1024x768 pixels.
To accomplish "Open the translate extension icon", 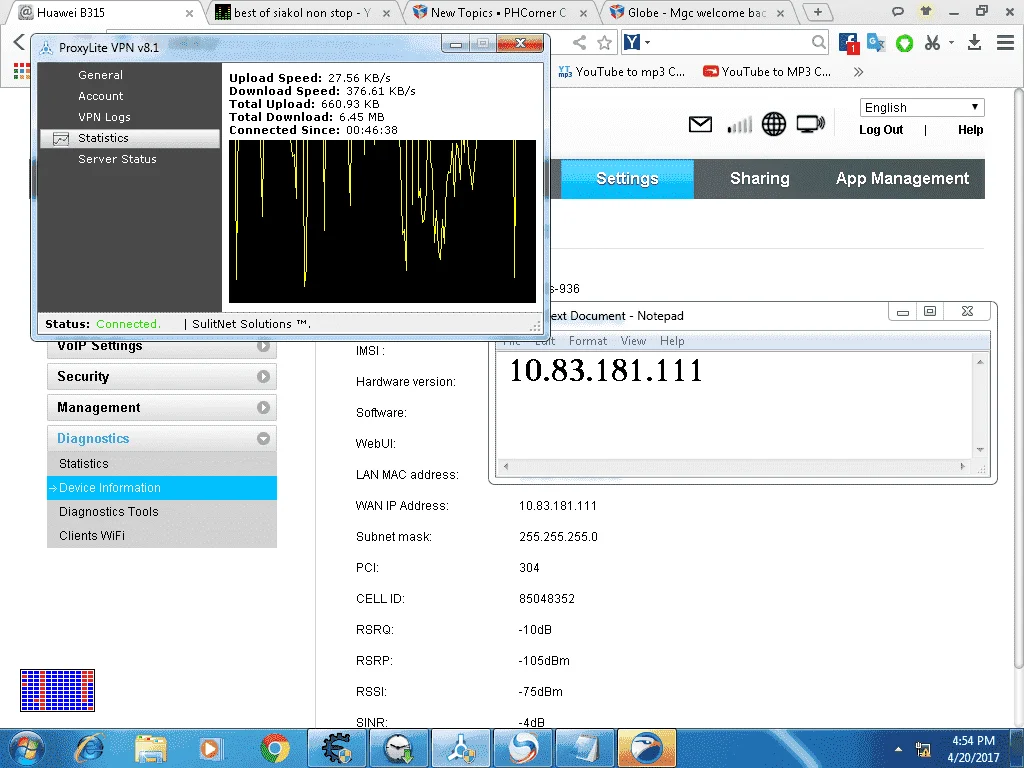I will (876, 43).
